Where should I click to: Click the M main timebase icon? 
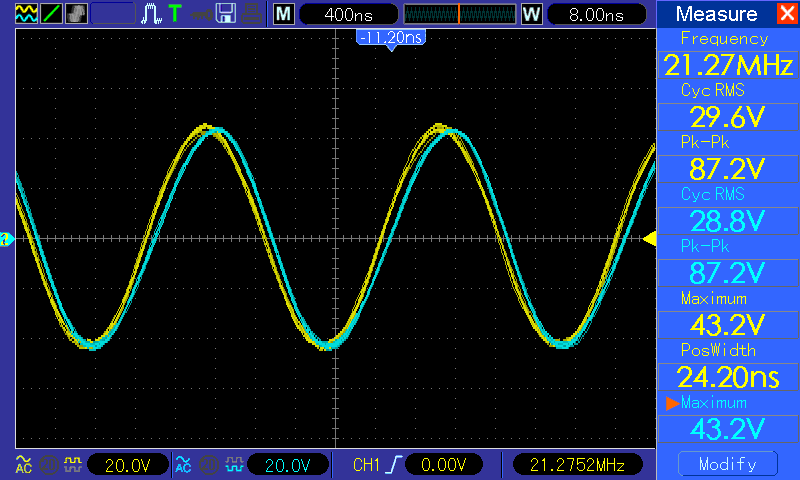pos(284,14)
